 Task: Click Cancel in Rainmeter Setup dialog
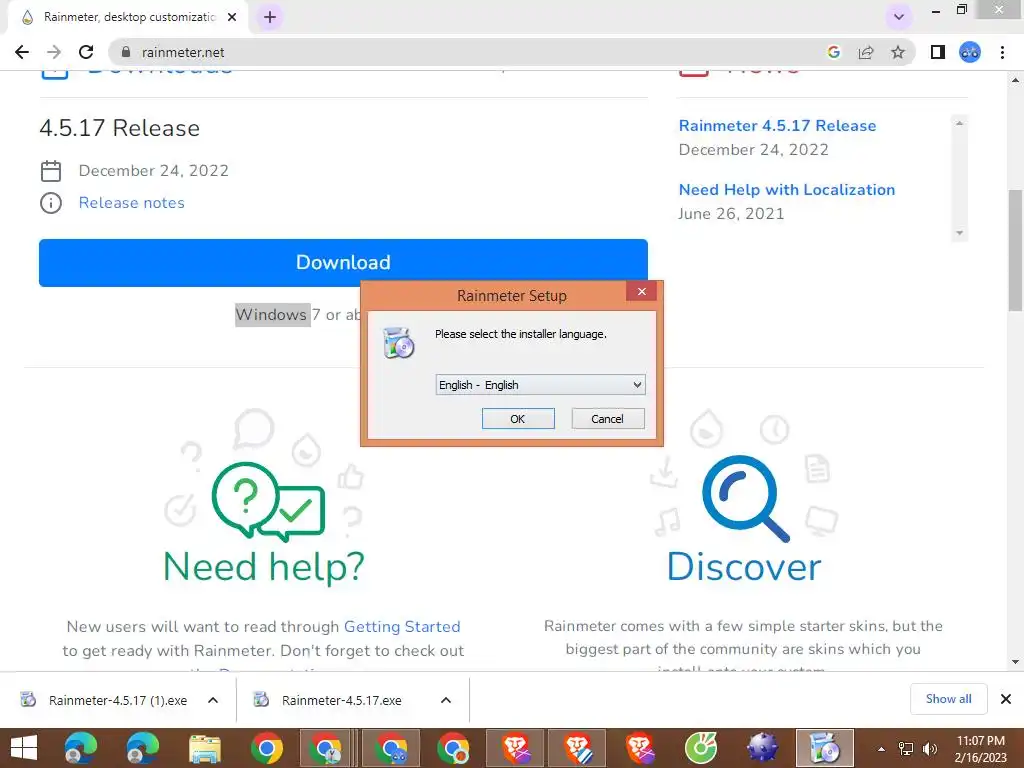coord(607,419)
